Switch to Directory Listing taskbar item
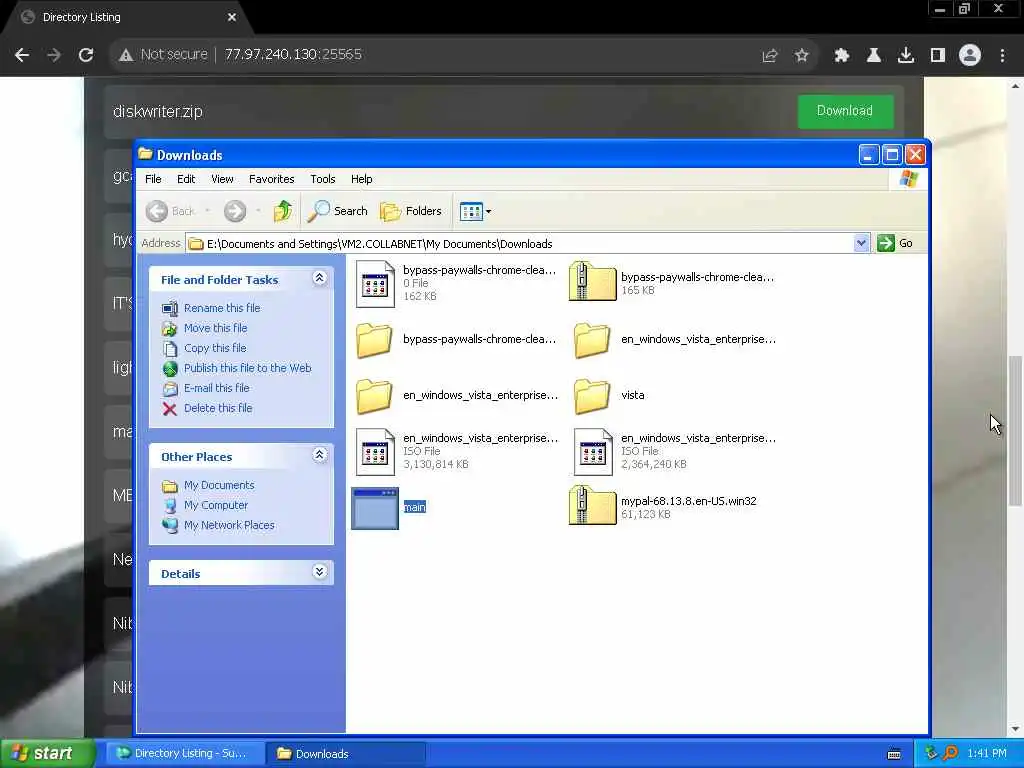This screenshot has width=1024, height=768. point(184,754)
